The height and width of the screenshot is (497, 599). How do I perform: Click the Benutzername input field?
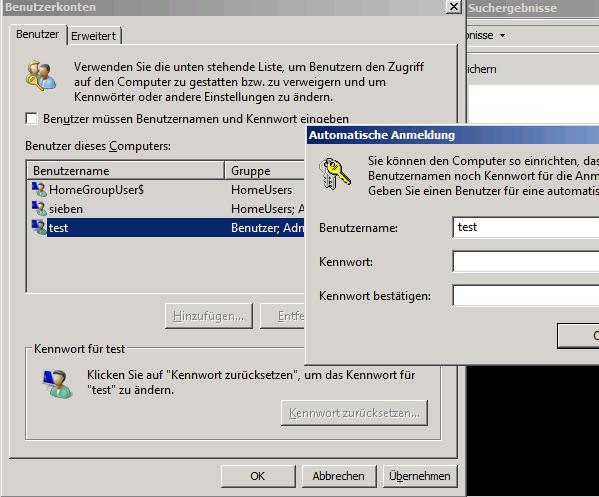(x=526, y=227)
